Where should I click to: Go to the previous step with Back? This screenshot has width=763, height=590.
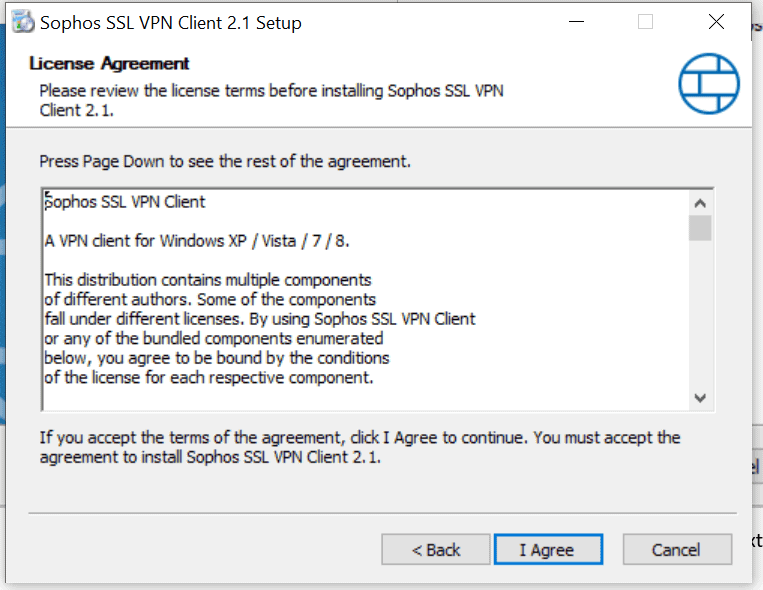436,550
